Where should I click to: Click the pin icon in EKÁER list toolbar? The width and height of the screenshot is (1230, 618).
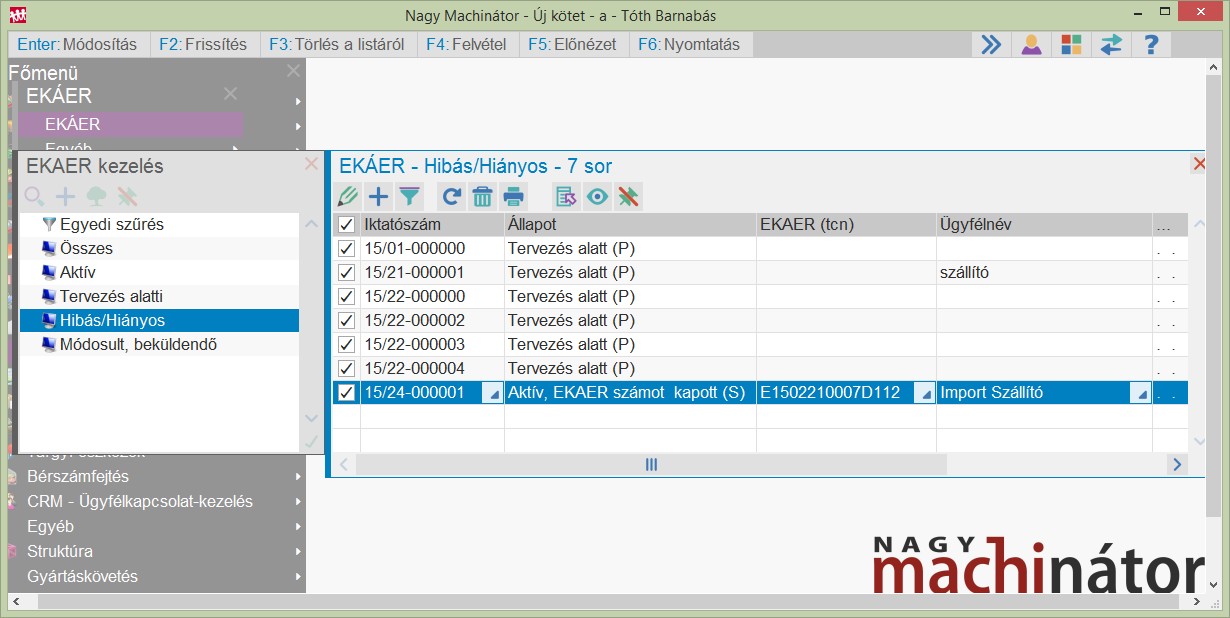click(627, 196)
